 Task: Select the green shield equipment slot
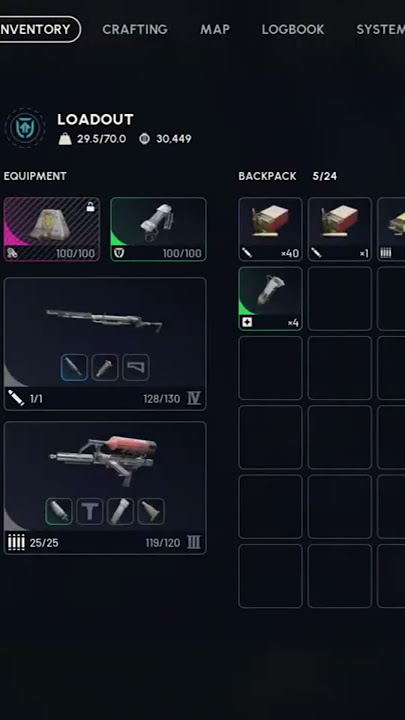[158, 229]
